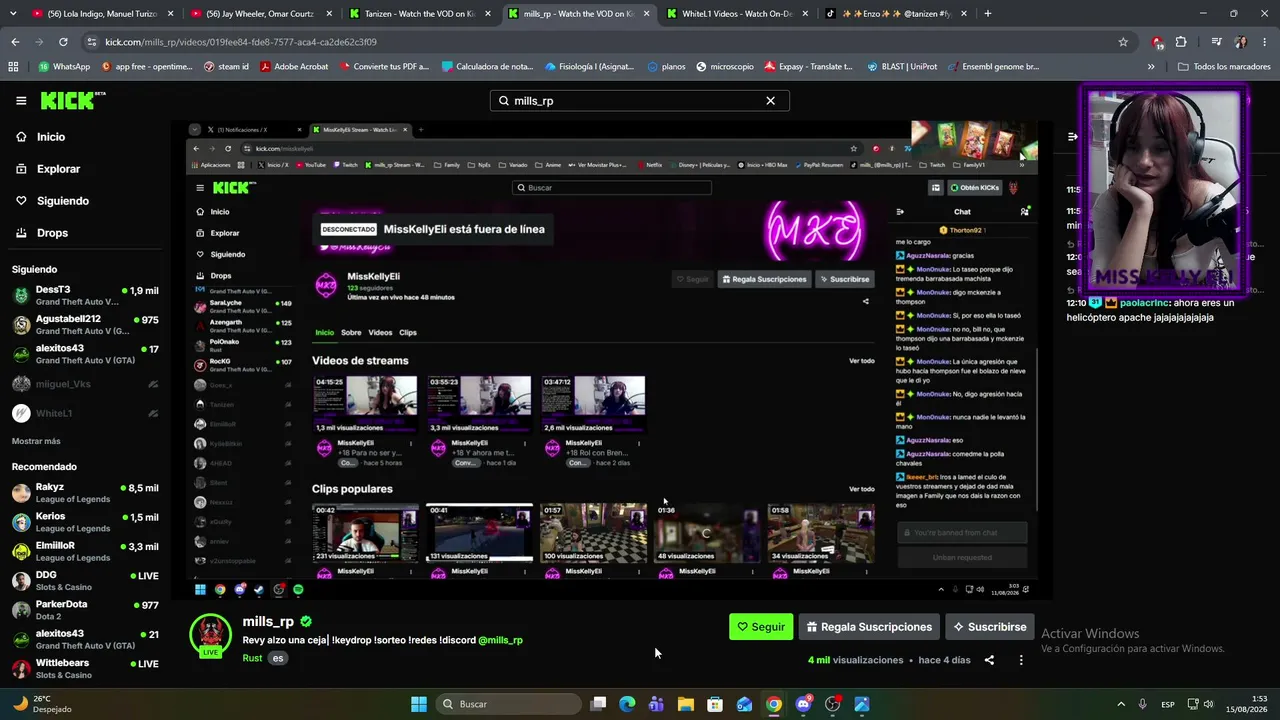Click the Windows taskbar Buscar search box
Viewport: 1280px width, 720px height.
click(506, 704)
